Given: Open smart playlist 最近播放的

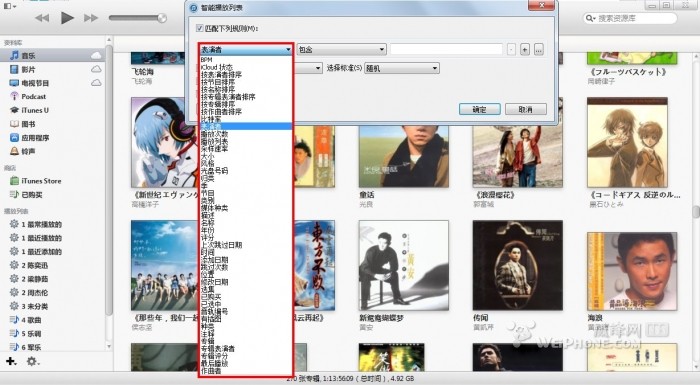Looking at the screenshot, I should coord(41,238).
